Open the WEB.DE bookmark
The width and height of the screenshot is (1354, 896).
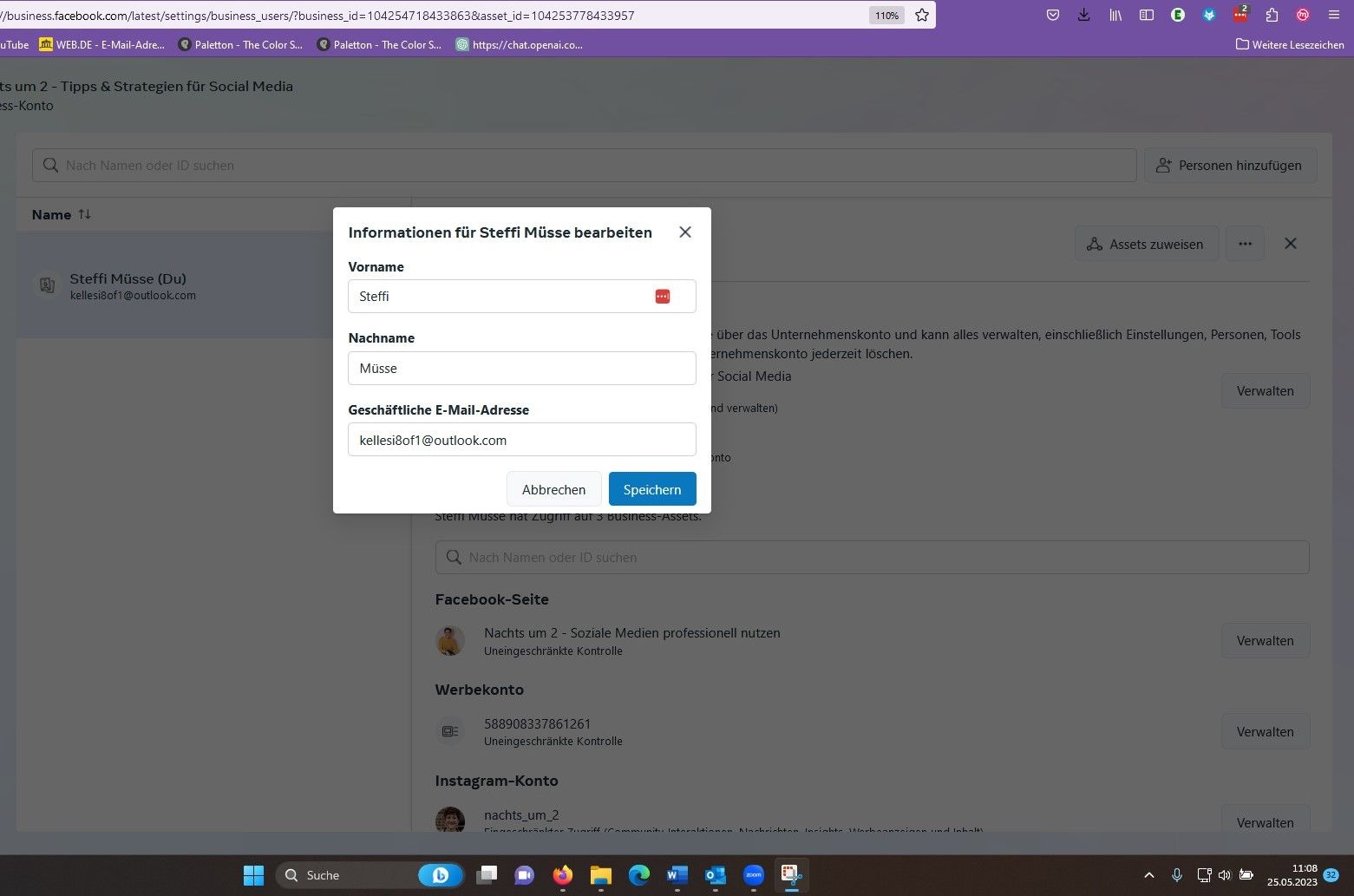(x=102, y=44)
